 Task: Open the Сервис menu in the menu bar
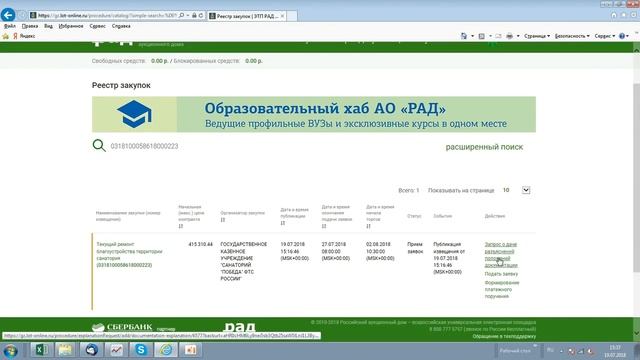pos(97,26)
